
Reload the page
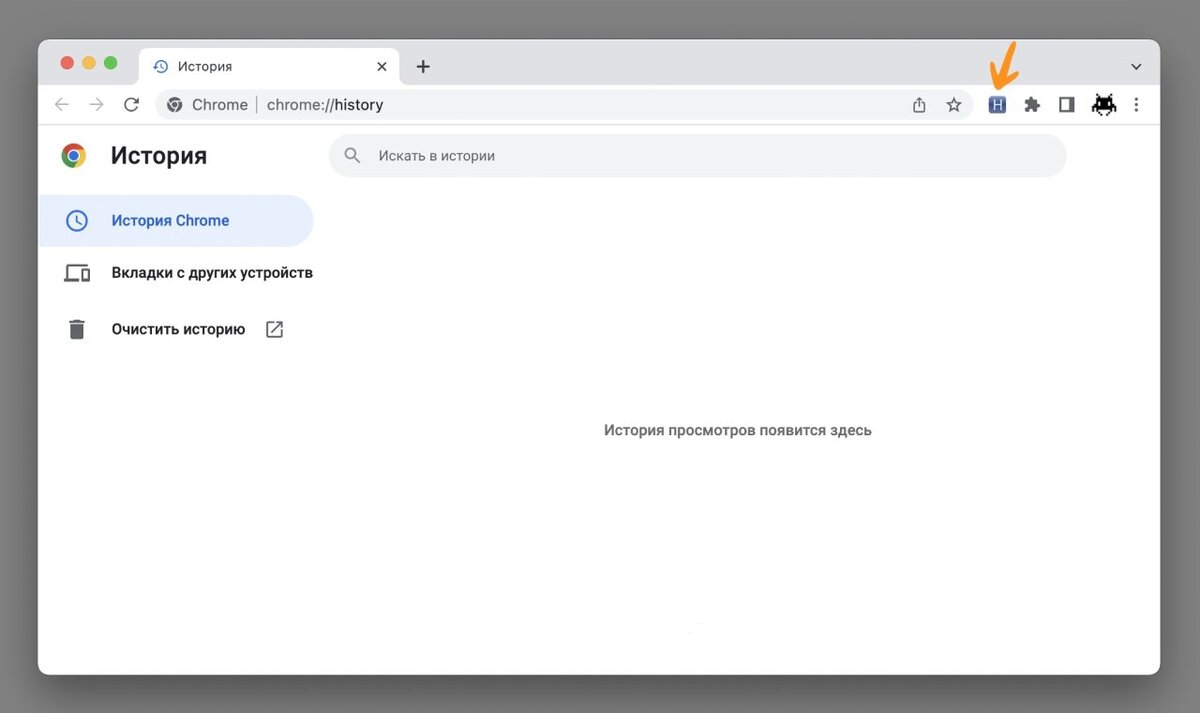[x=131, y=104]
